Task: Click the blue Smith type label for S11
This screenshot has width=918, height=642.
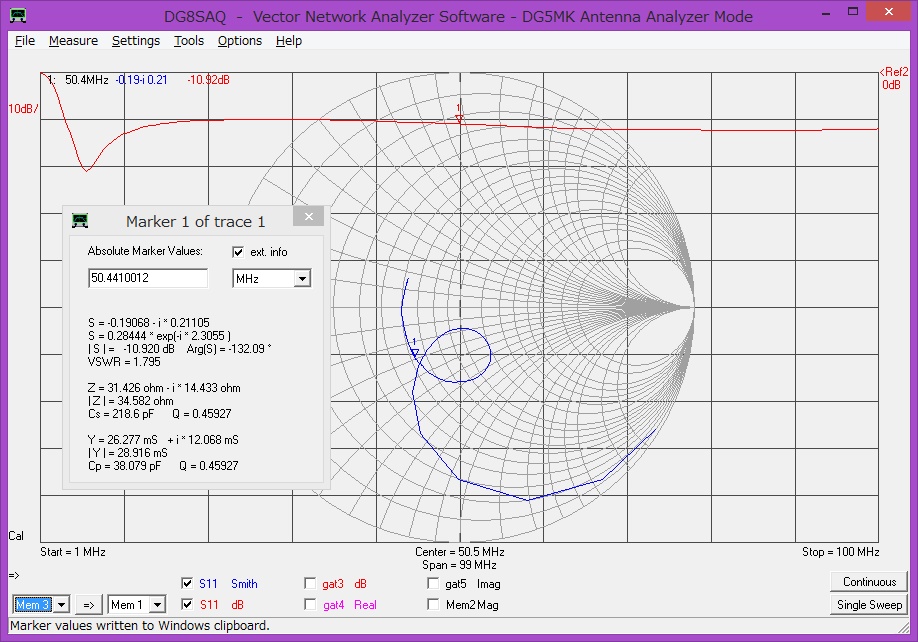Action: [x=244, y=584]
